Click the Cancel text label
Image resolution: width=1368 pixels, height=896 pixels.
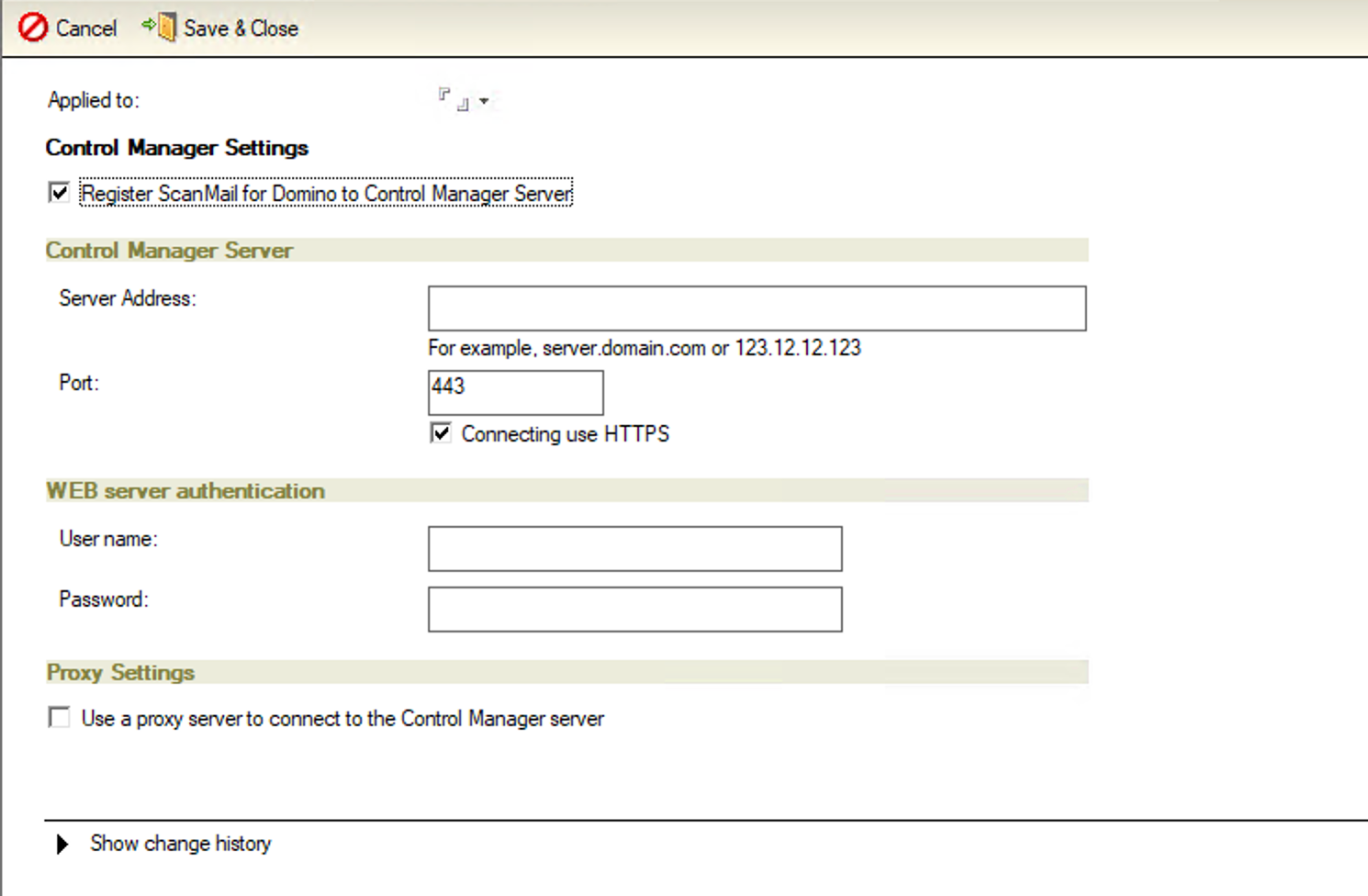86,28
